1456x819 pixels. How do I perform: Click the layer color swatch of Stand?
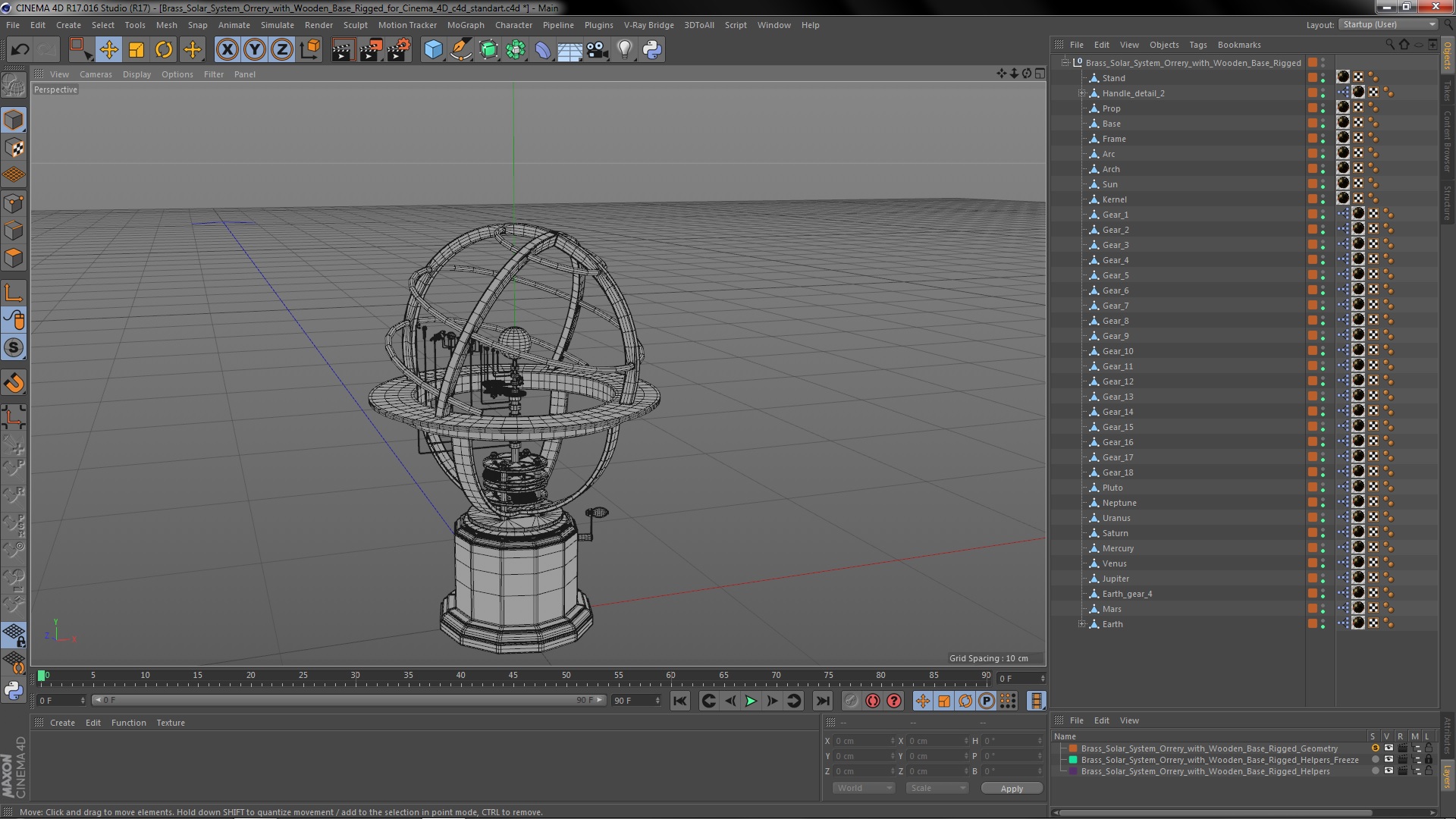[1313, 78]
